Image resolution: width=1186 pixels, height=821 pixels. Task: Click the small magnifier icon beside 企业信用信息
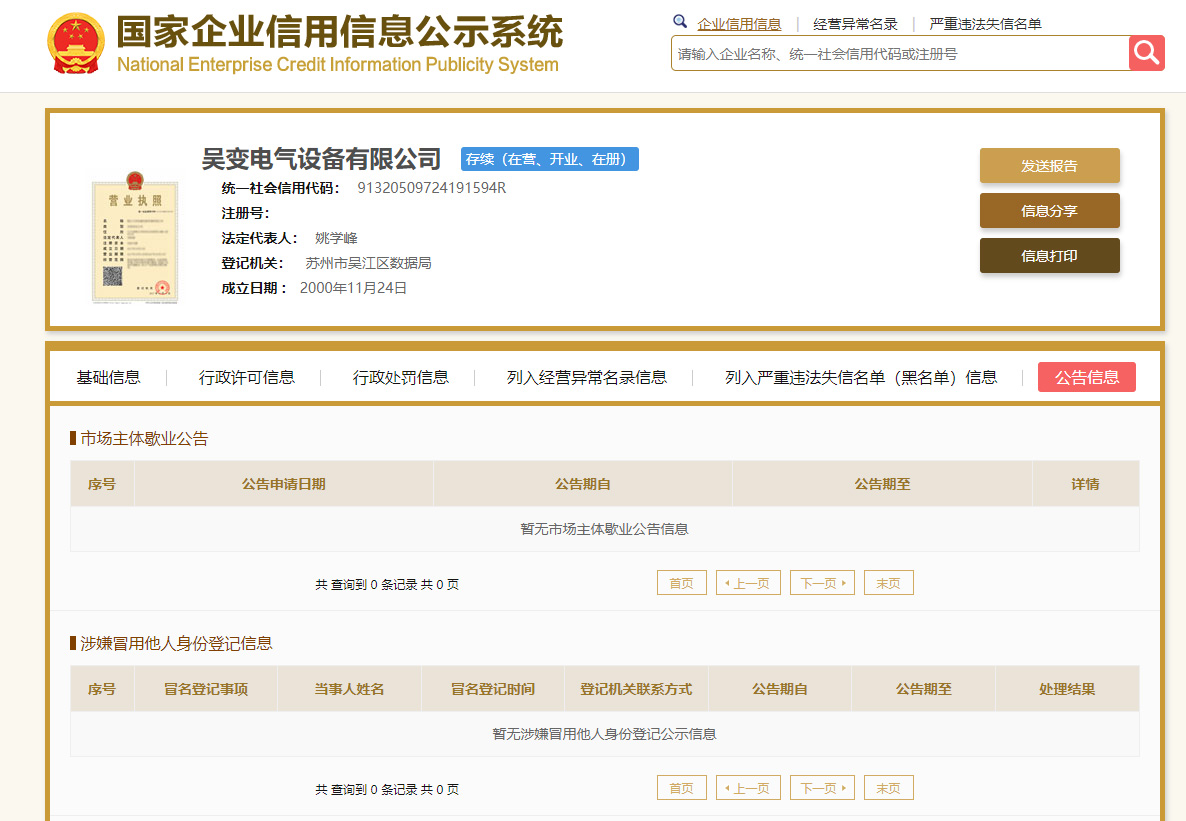point(680,22)
